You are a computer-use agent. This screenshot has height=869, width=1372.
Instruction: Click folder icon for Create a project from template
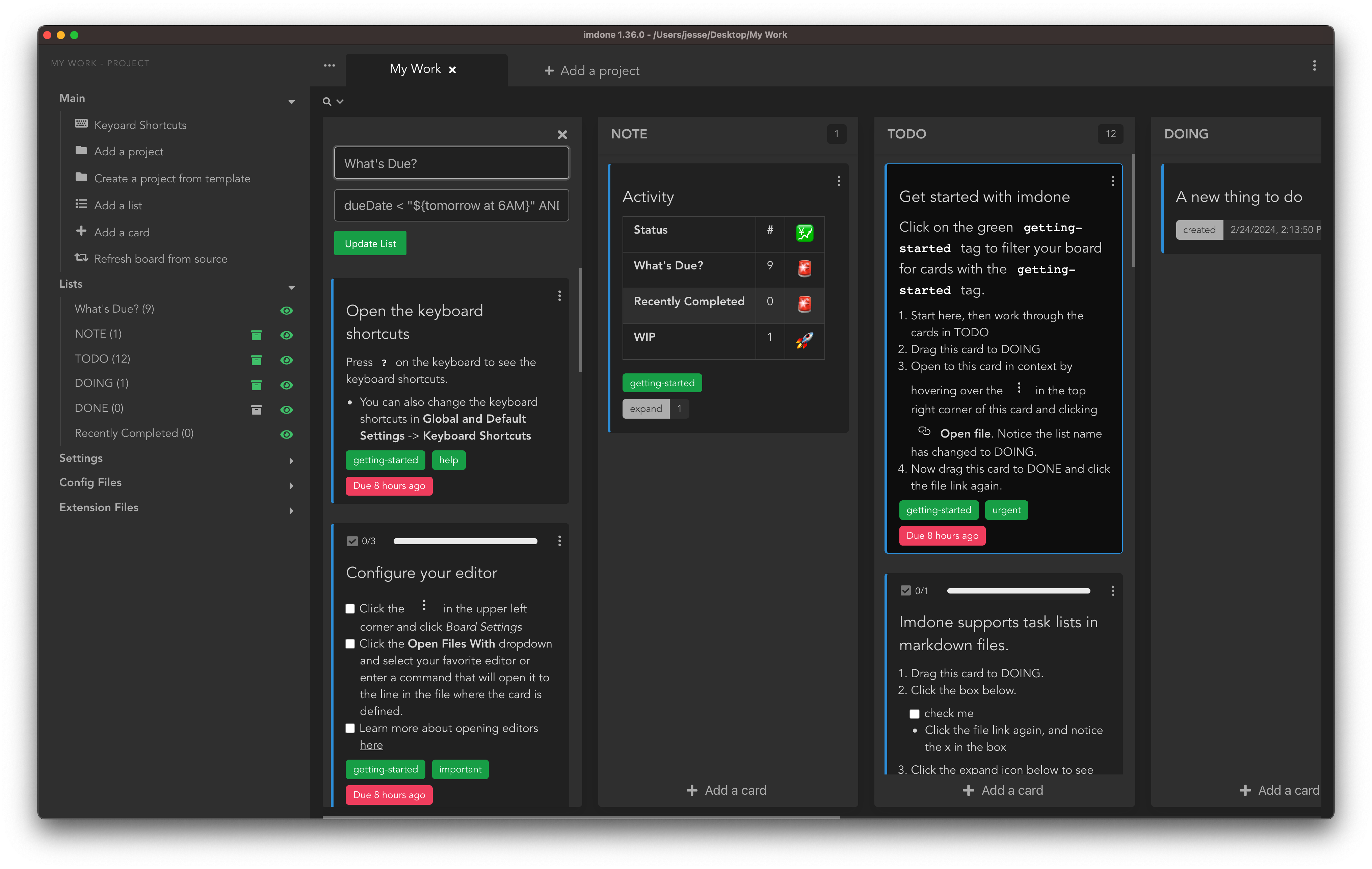(81, 177)
